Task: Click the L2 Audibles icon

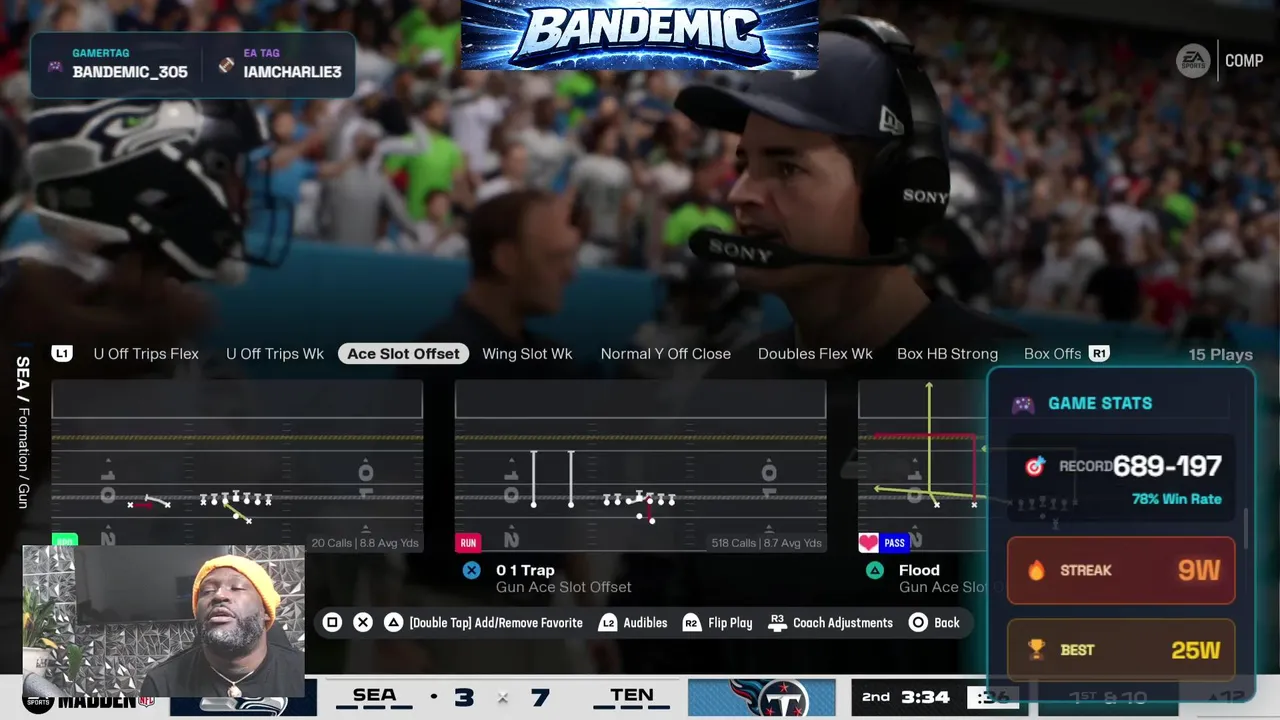Action: click(607, 623)
